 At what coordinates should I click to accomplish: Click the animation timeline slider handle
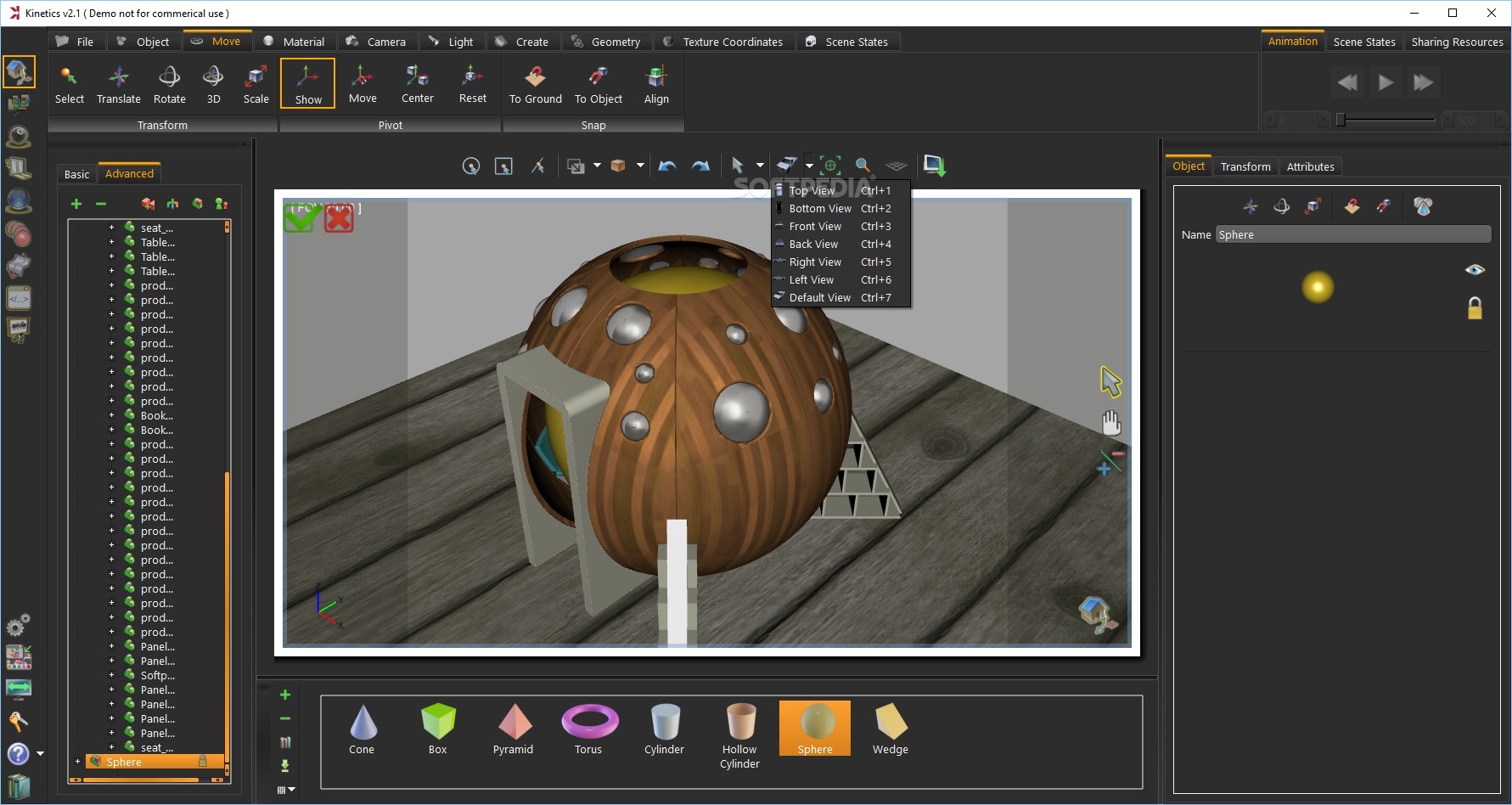click(x=1341, y=120)
